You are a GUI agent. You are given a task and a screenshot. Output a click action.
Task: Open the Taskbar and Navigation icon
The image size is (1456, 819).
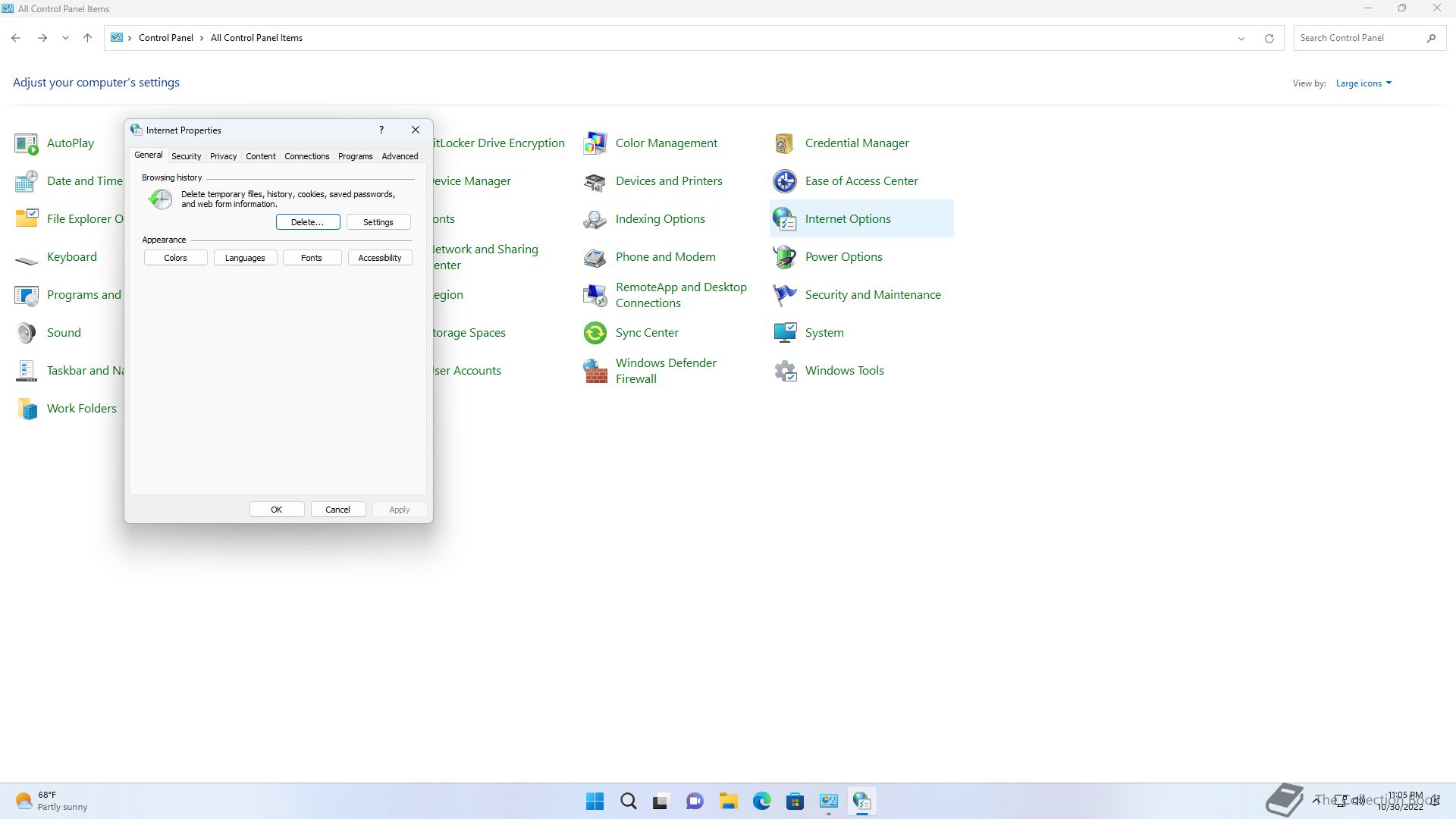[x=27, y=371]
